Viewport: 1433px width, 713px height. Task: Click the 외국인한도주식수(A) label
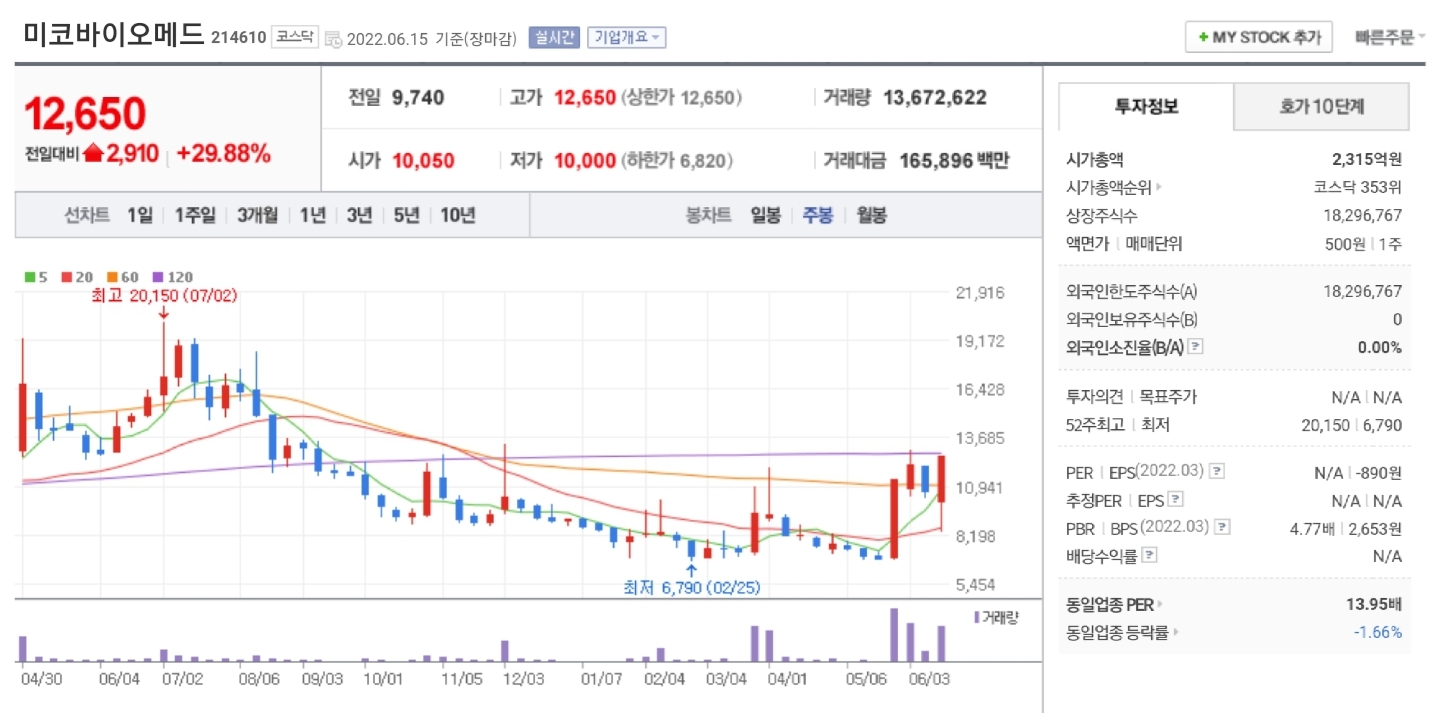1132,291
